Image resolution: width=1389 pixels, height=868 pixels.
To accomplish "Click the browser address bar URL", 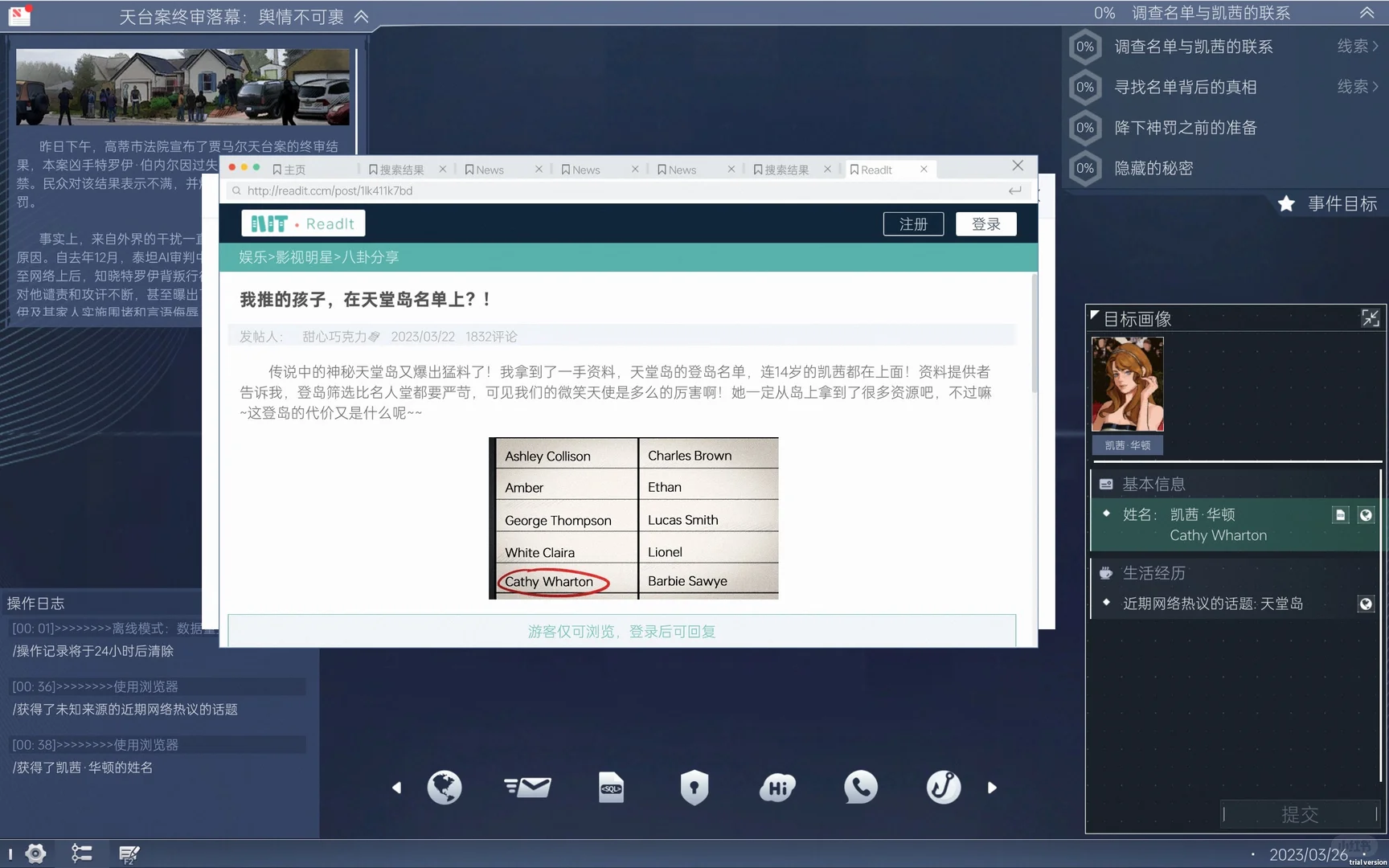I will click(330, 190).
